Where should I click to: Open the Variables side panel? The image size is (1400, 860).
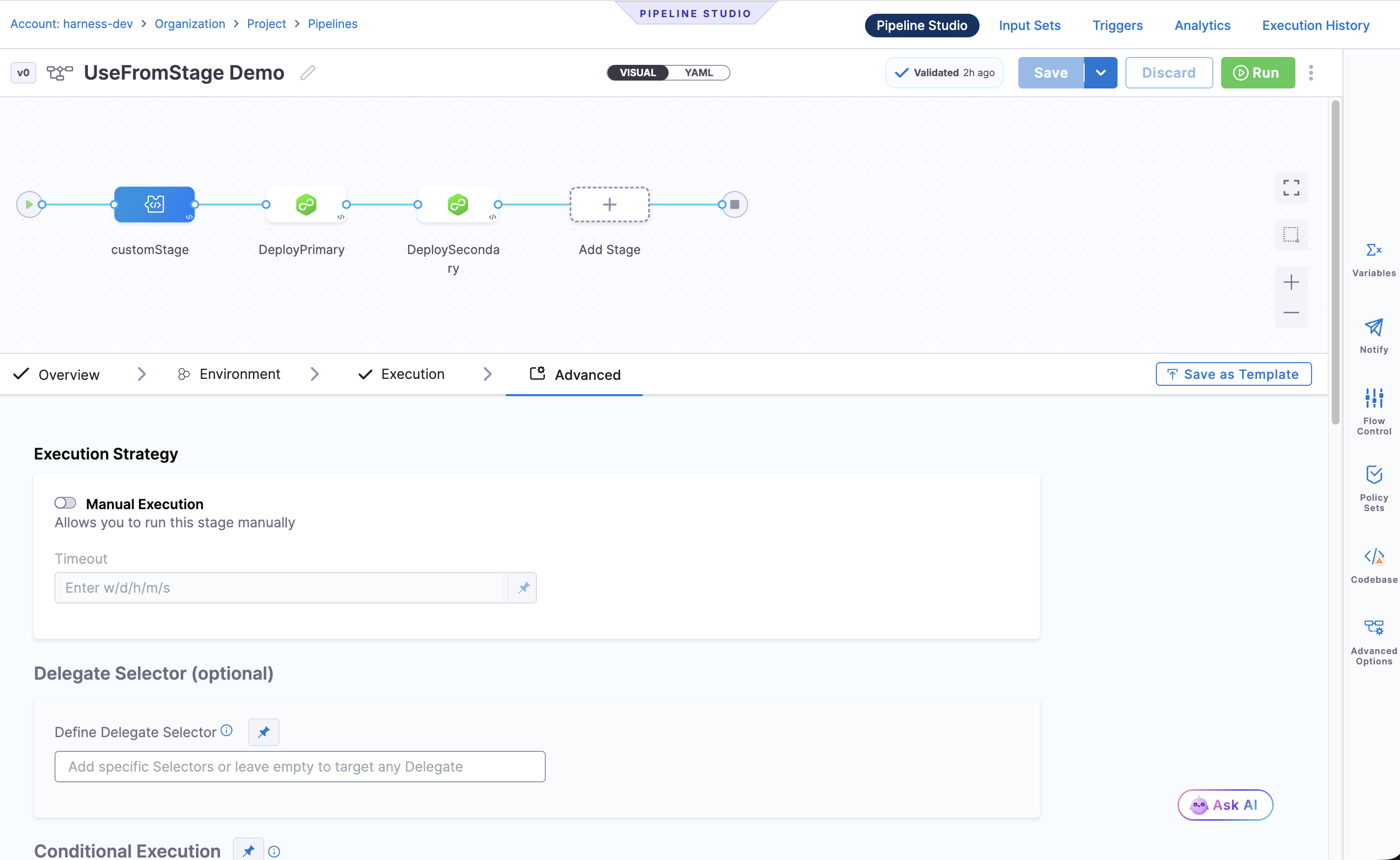point(1373,259)
